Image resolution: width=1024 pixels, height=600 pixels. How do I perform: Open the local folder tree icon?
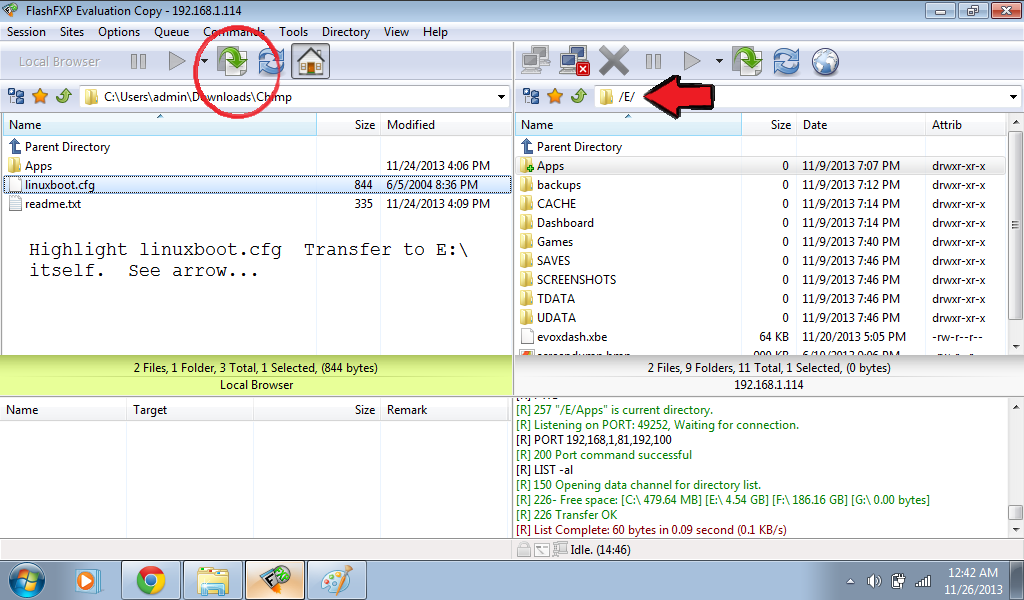16,97
